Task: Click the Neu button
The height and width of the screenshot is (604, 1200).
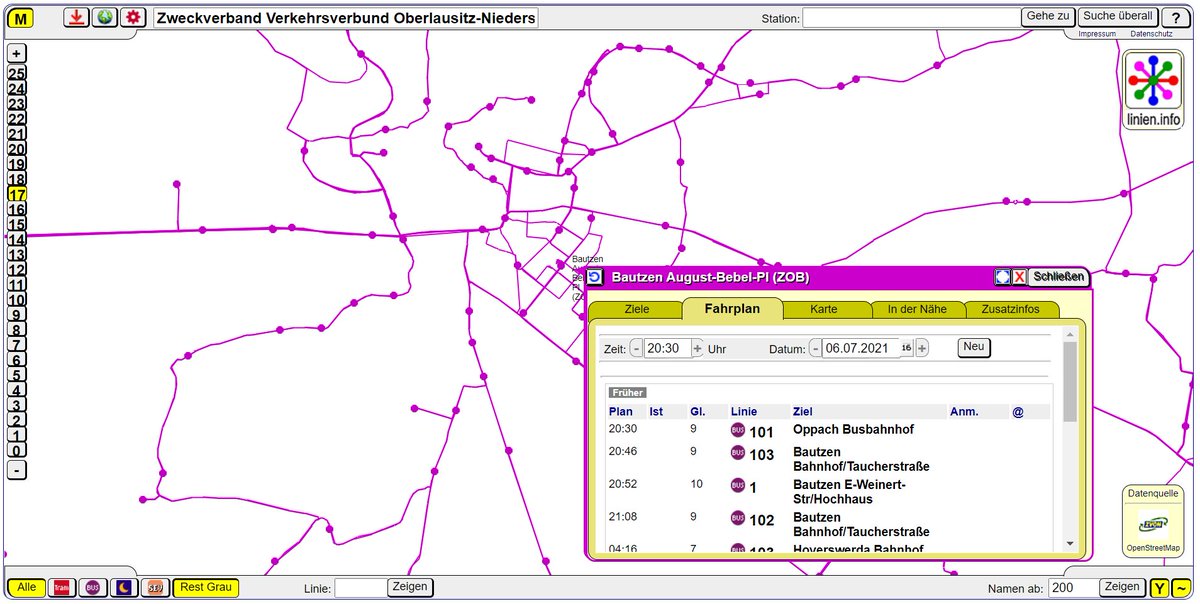Action: pyautogui.click(x=974, y=347)
